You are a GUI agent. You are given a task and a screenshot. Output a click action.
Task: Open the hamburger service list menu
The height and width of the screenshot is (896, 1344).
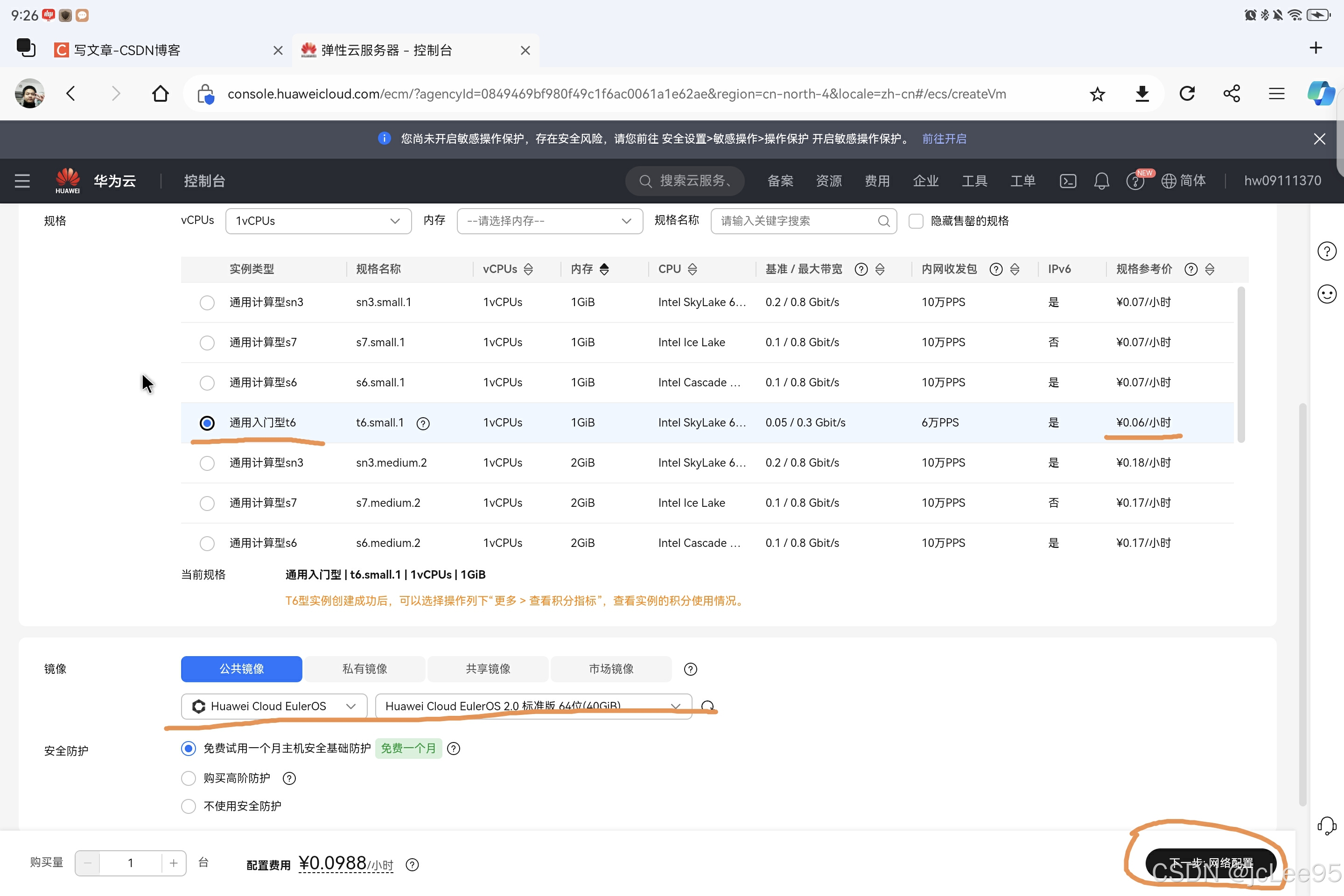pos(22,181)
